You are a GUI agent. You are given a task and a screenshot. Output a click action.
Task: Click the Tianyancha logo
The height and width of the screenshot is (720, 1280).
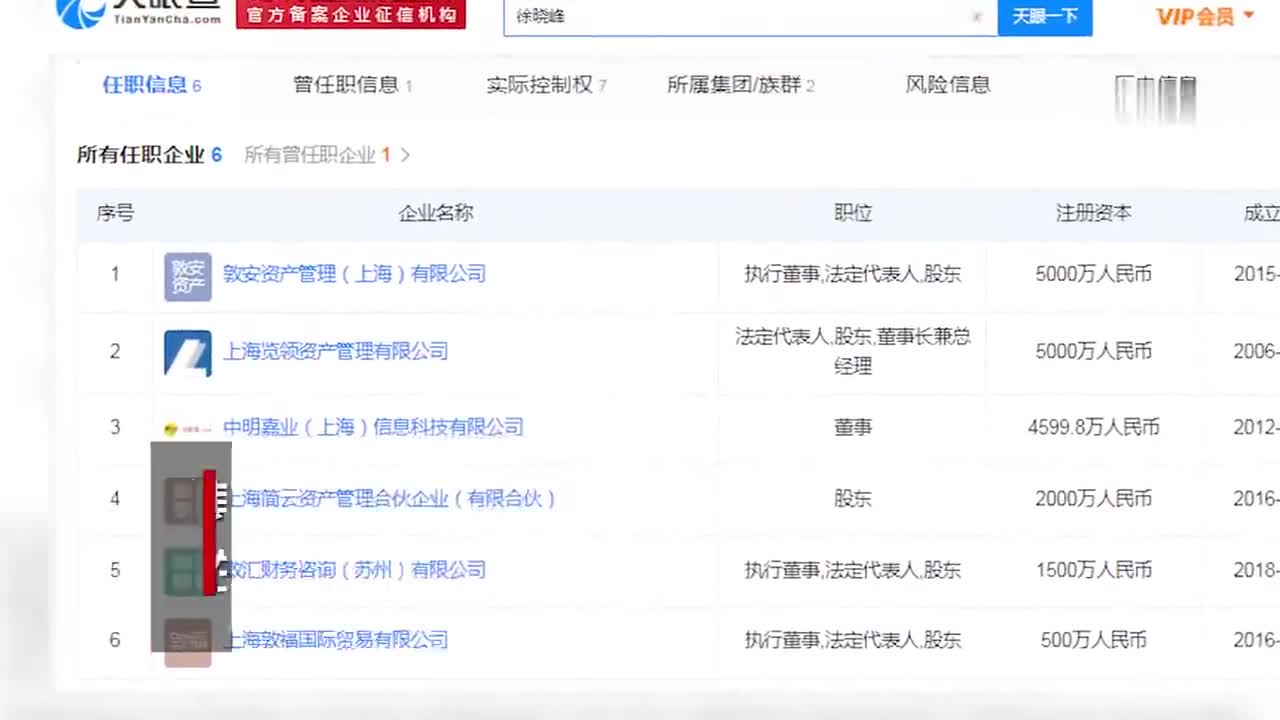coord(110,15)
